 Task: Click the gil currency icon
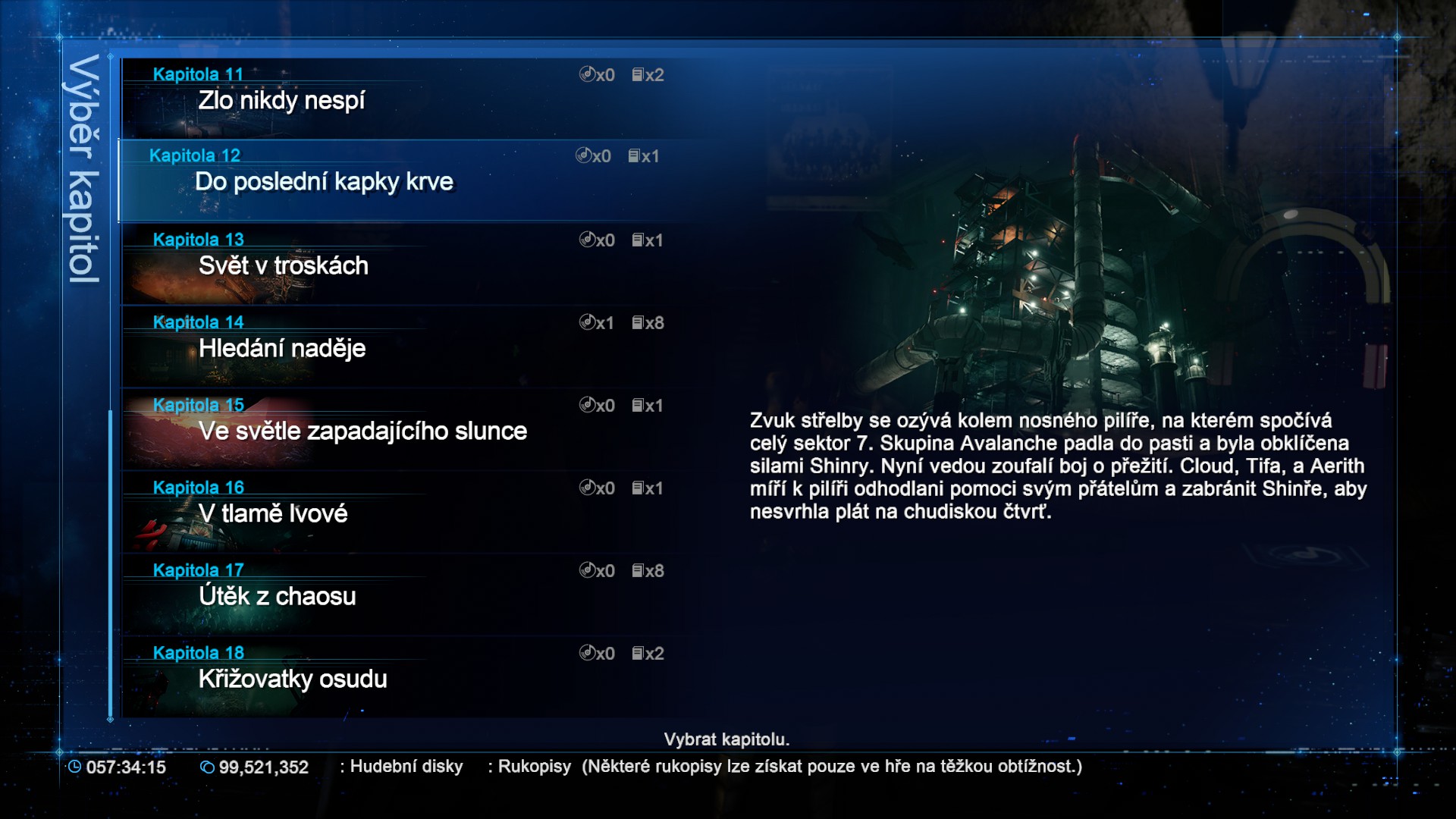pos(207,767)
